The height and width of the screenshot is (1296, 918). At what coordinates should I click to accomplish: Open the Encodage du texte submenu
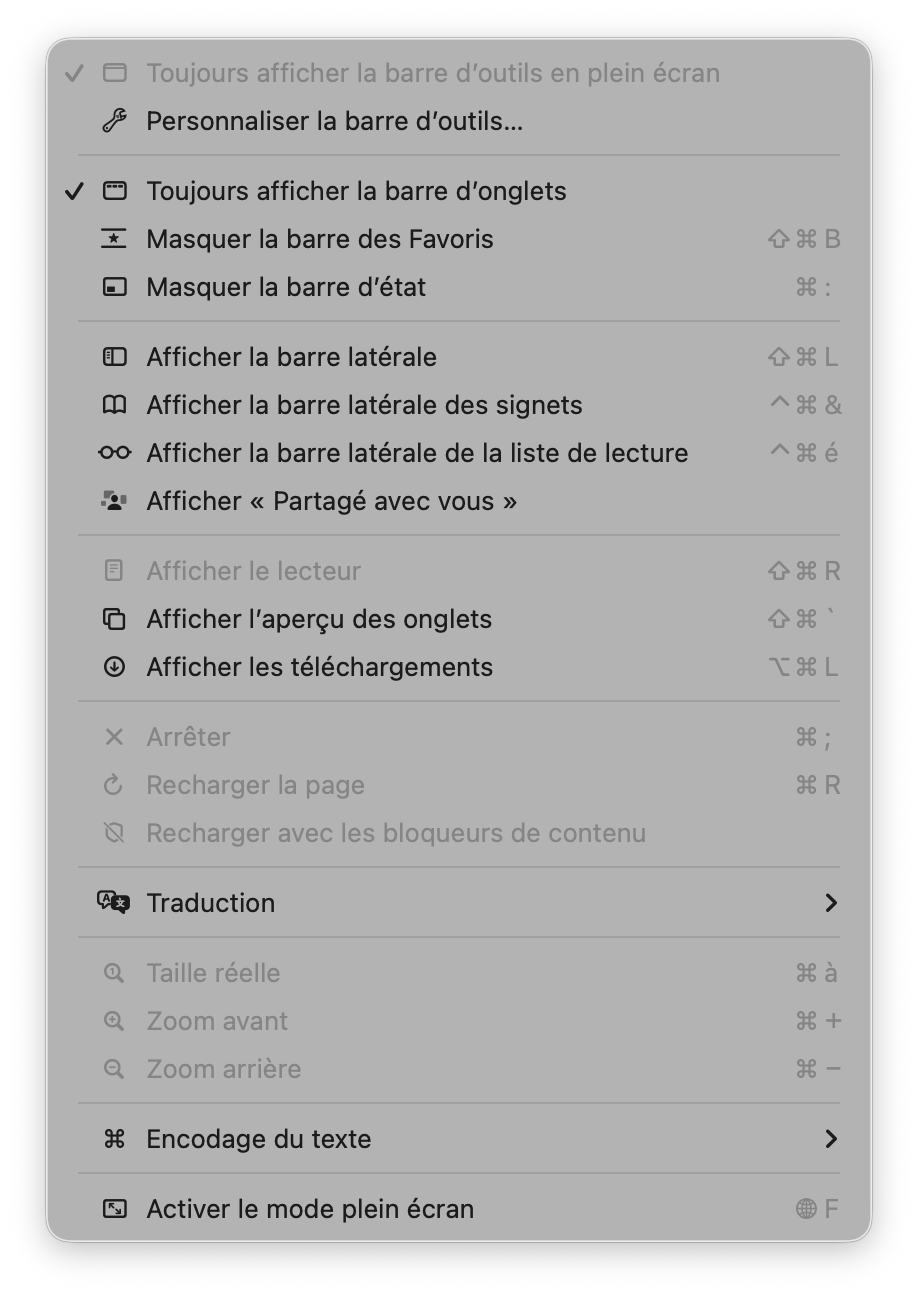(x=258, y=1139)
